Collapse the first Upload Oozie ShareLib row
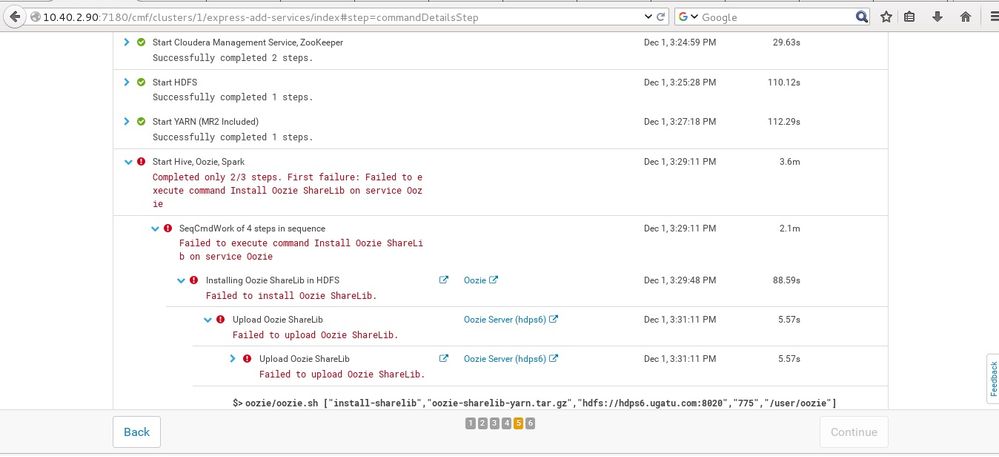 point(208,320)
